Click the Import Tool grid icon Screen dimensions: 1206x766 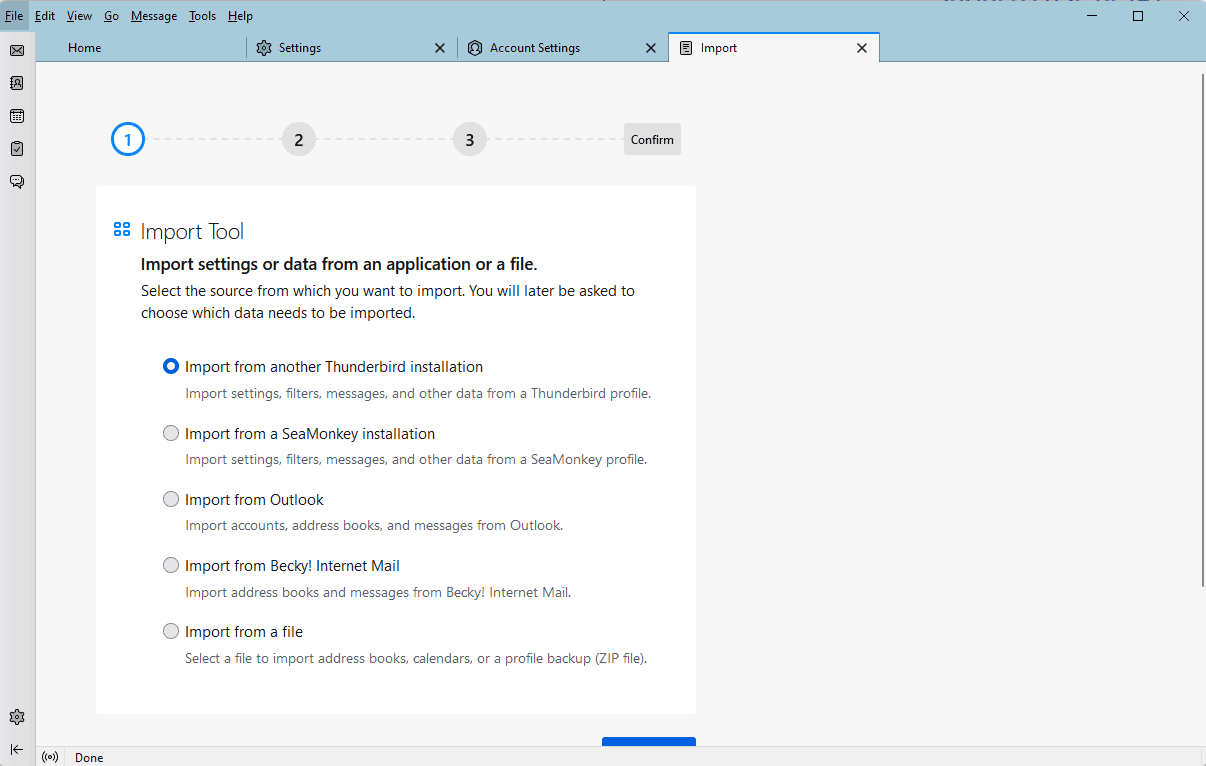pyautogui.click(x=122, y=230)
